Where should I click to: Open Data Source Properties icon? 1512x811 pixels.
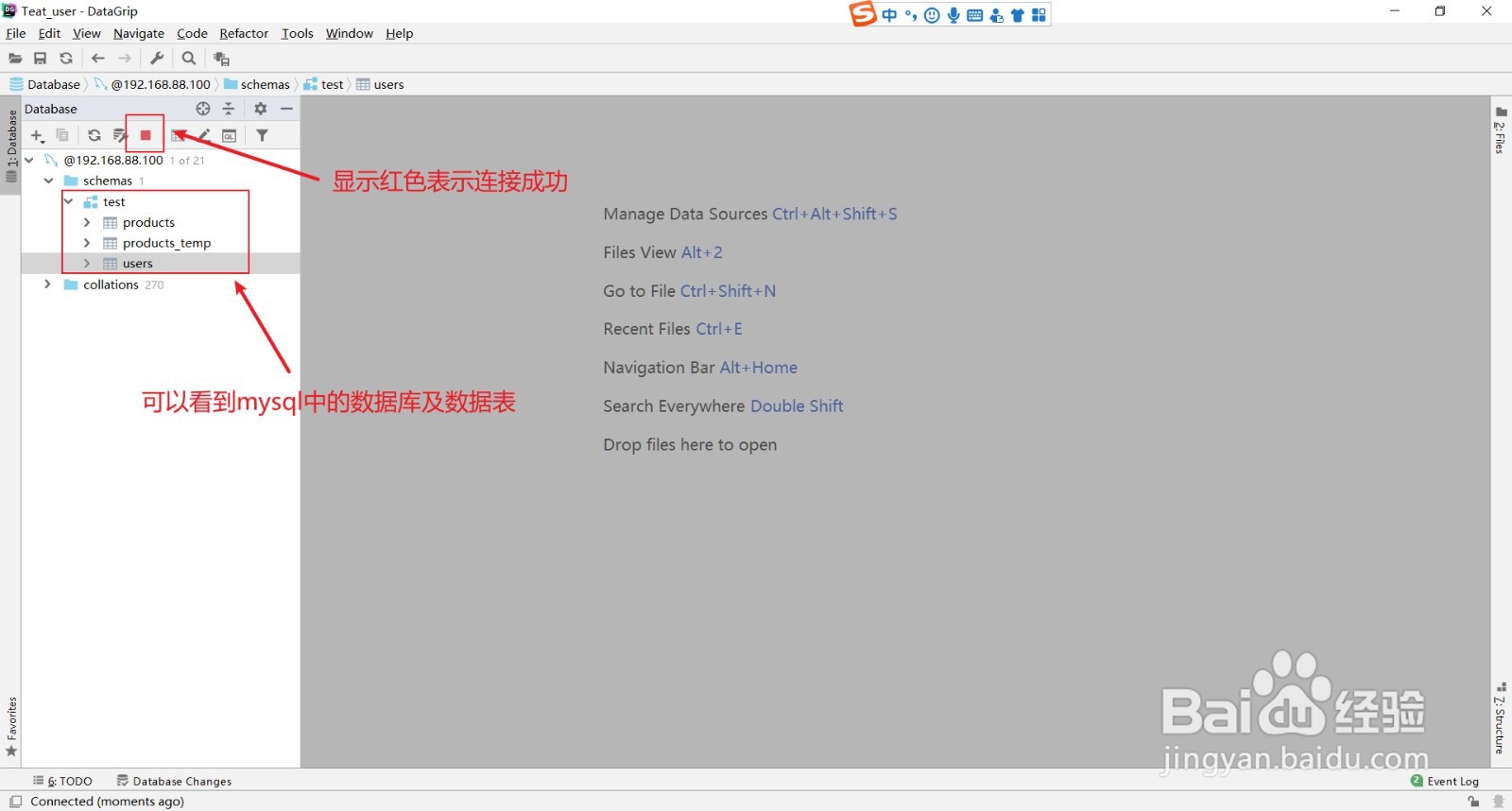(x=120, y=136)
